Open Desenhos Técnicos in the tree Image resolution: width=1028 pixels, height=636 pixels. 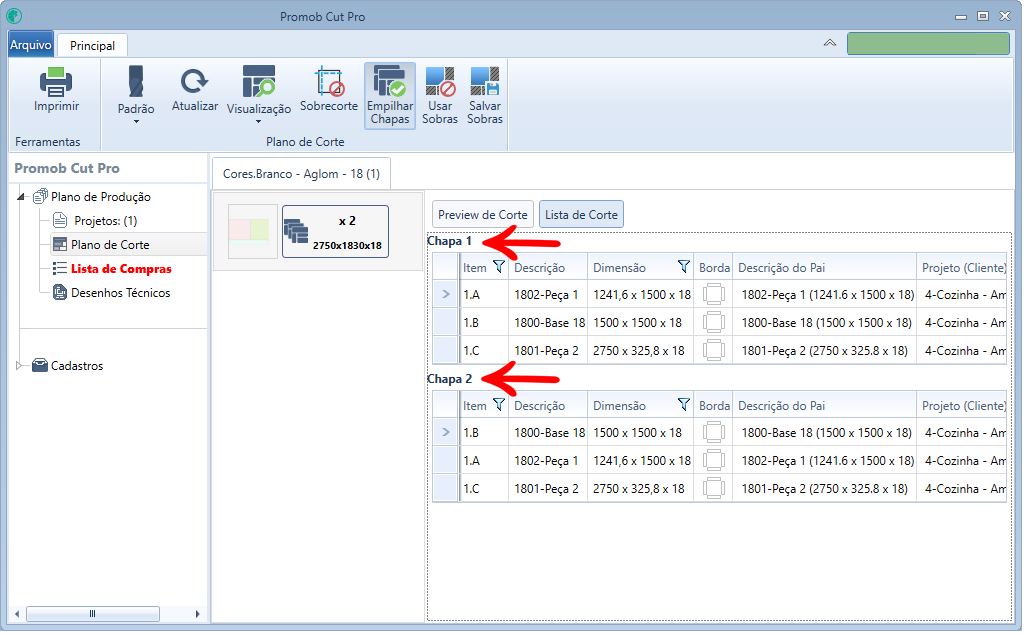[121, 293]
